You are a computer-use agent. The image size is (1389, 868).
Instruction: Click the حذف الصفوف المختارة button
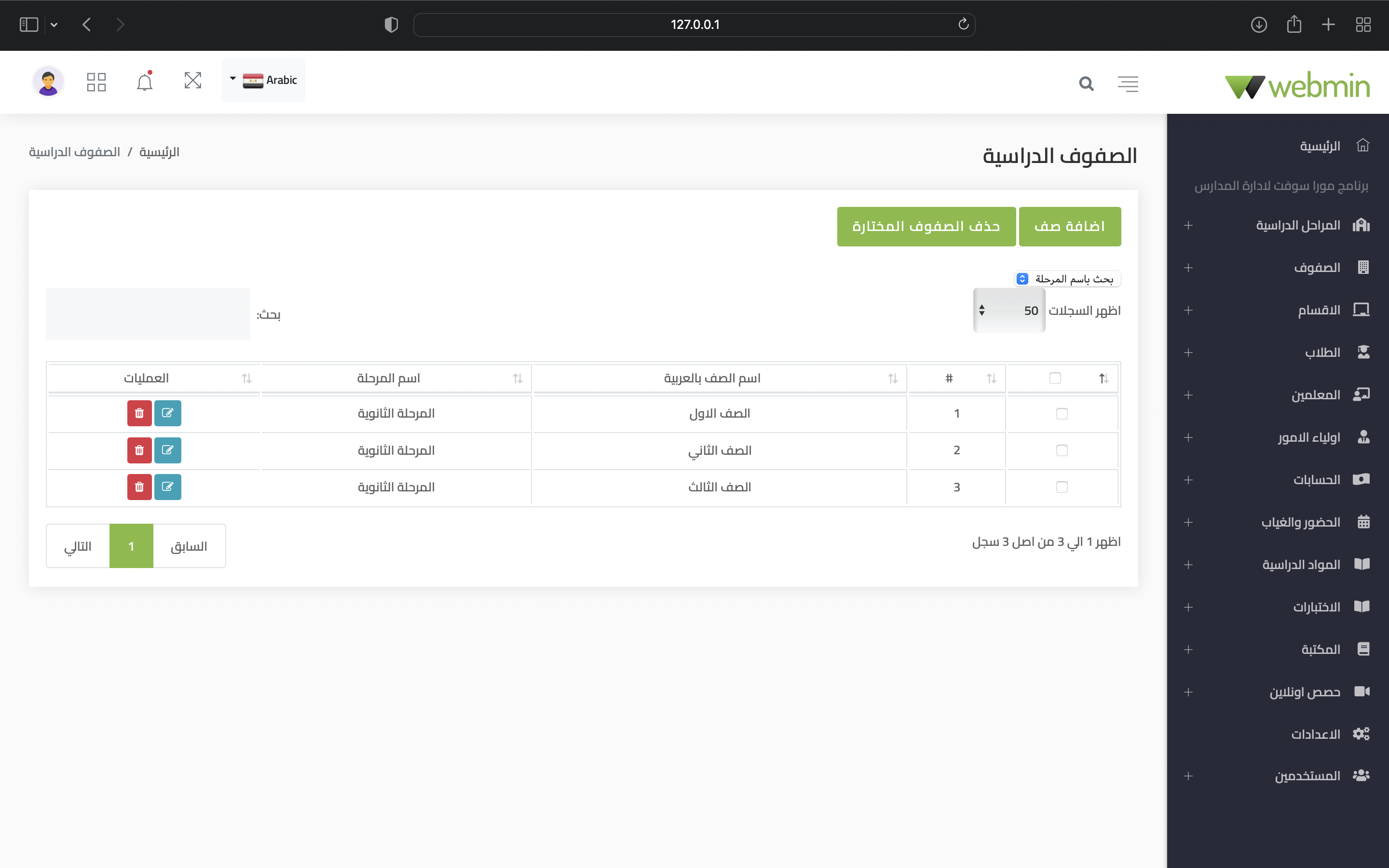click(926, 227)
